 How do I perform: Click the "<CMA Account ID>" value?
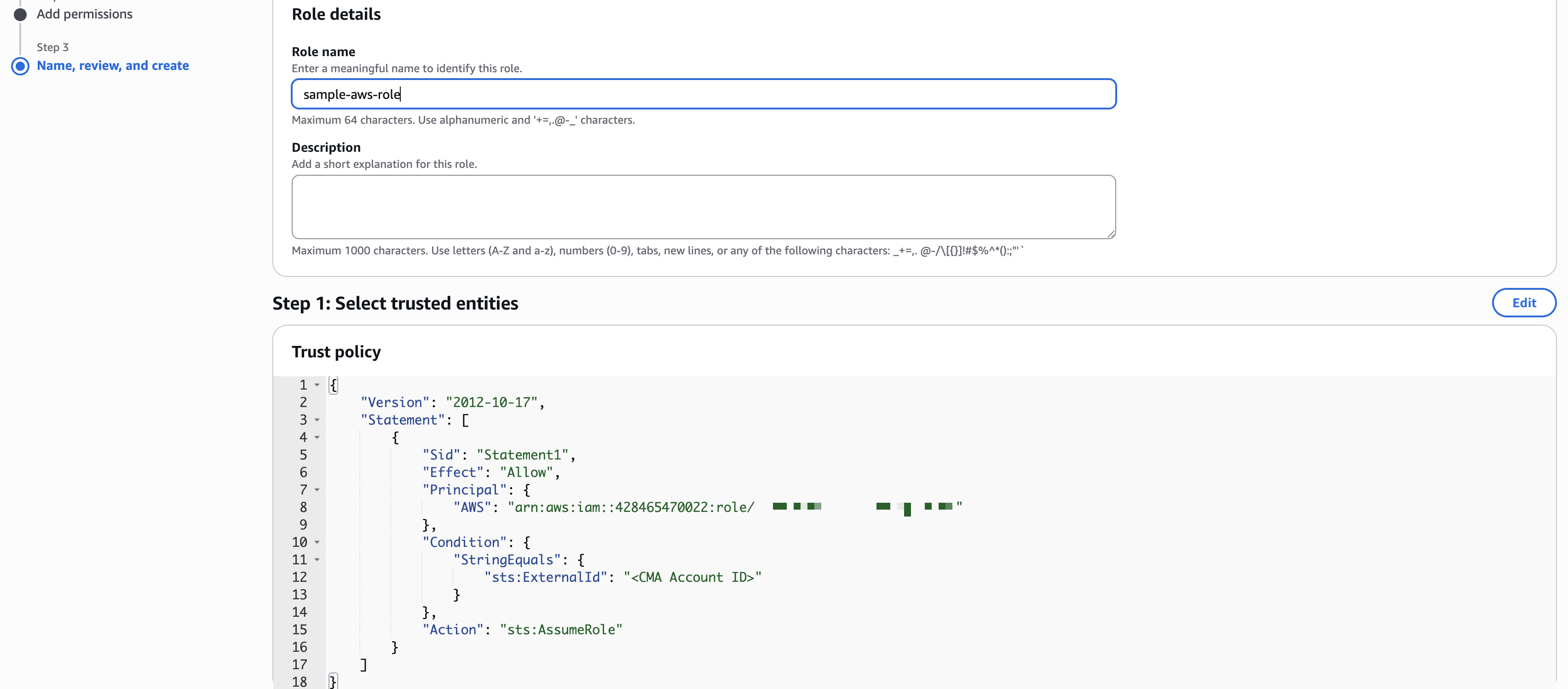[x=693, y=577]
